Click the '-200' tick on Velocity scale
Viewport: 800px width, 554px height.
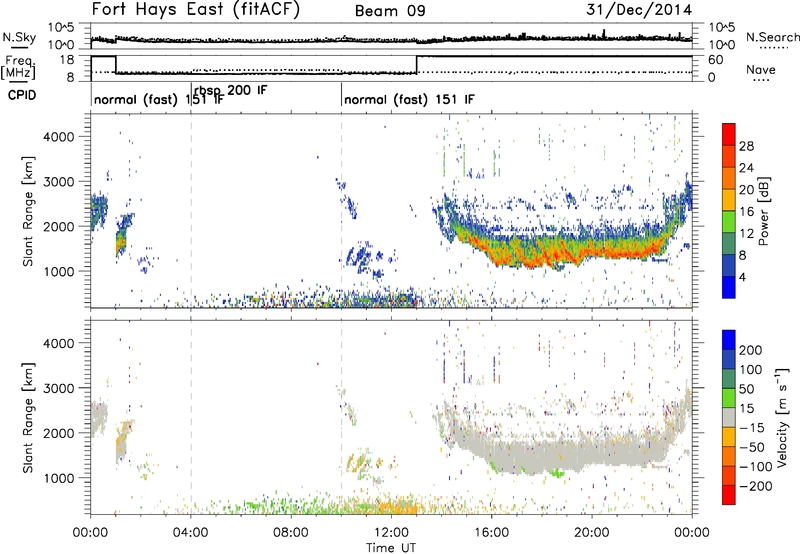[x=755, y=486]
